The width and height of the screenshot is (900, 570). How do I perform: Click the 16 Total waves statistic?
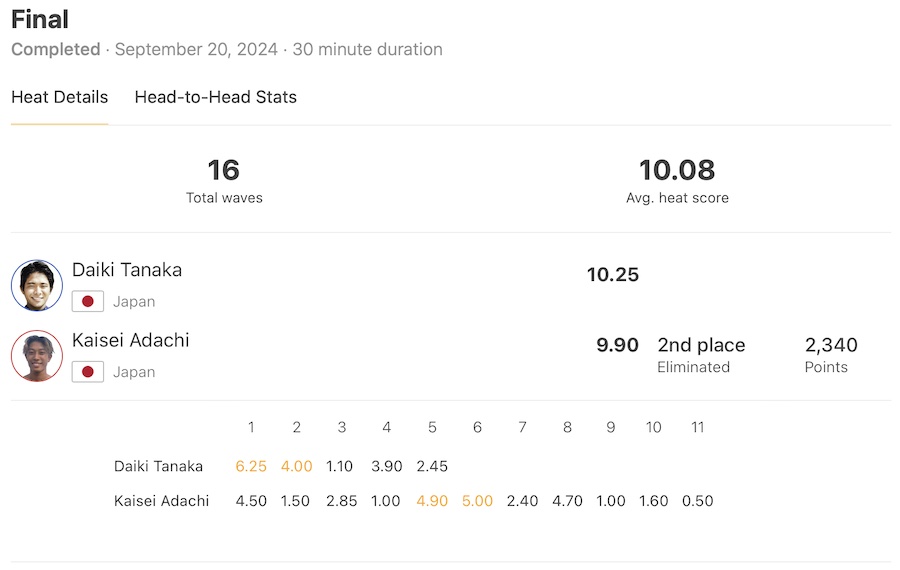tap(224, 180)
